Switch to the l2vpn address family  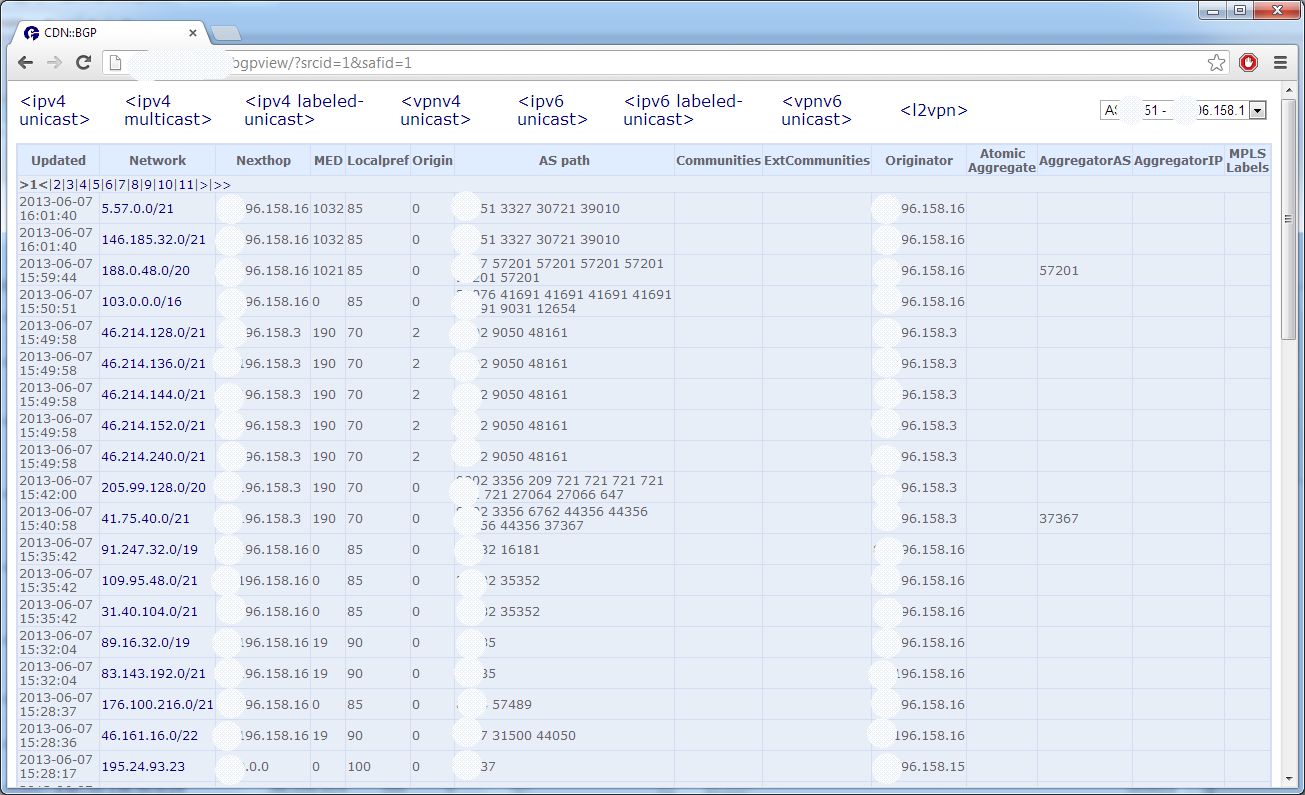(x=930, y=110)
